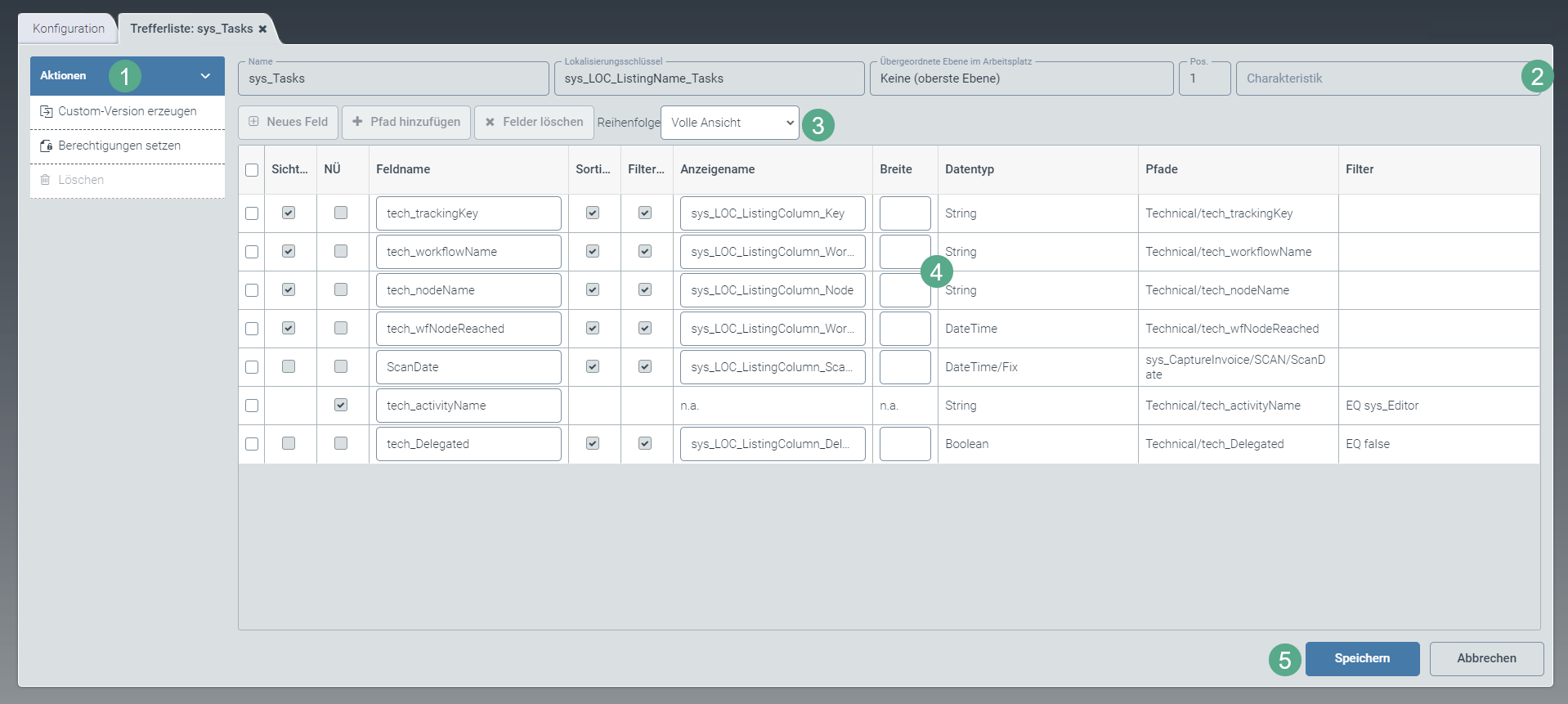The width and height of the screenshot is (1568, 704).
Task: Toggle the Sichtbar checkbox for the ScanDate row
Action: [289, 366]
